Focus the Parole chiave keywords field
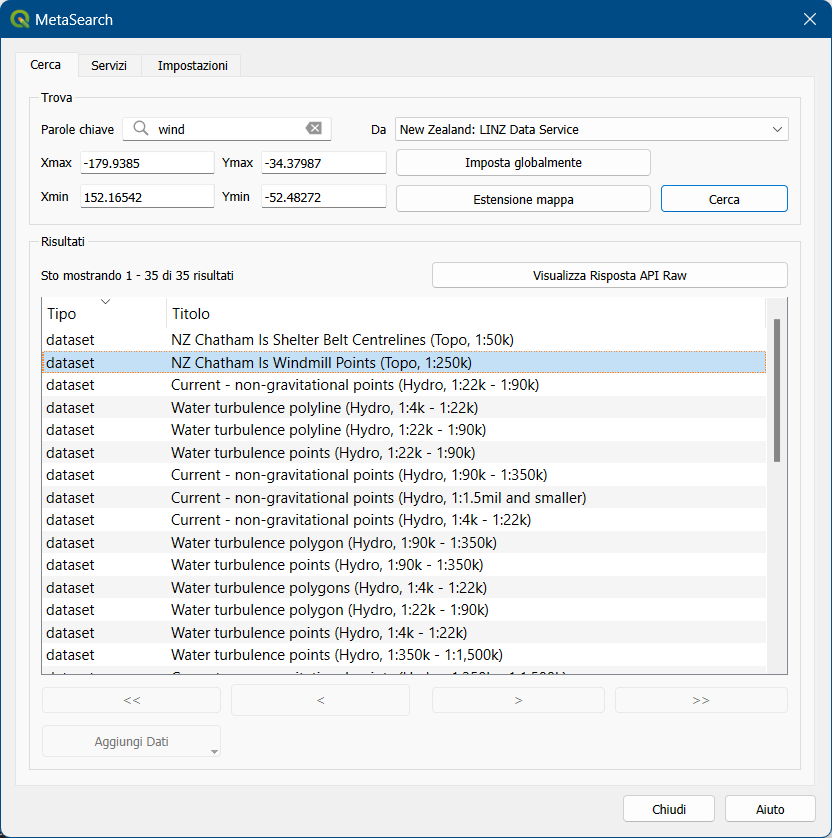The height and width of the screenshot is (838, 832). pos(227,129)
